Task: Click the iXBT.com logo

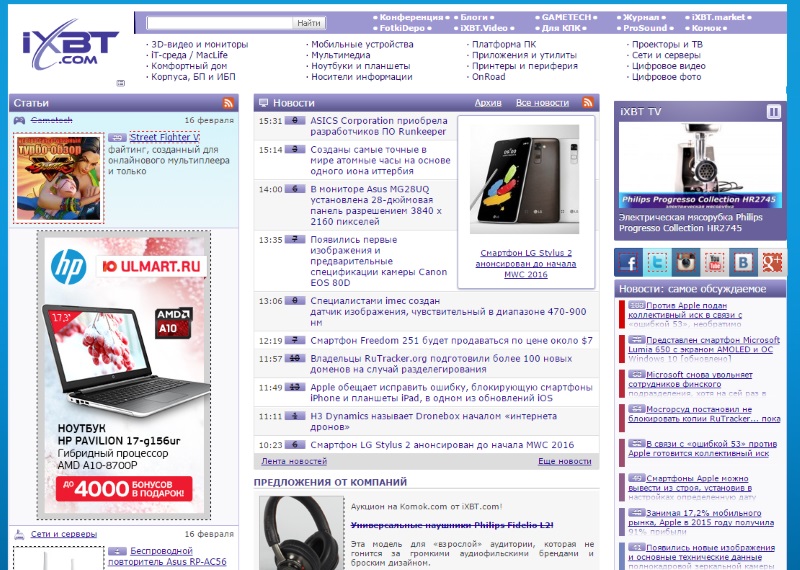Action: coord(70,45)
